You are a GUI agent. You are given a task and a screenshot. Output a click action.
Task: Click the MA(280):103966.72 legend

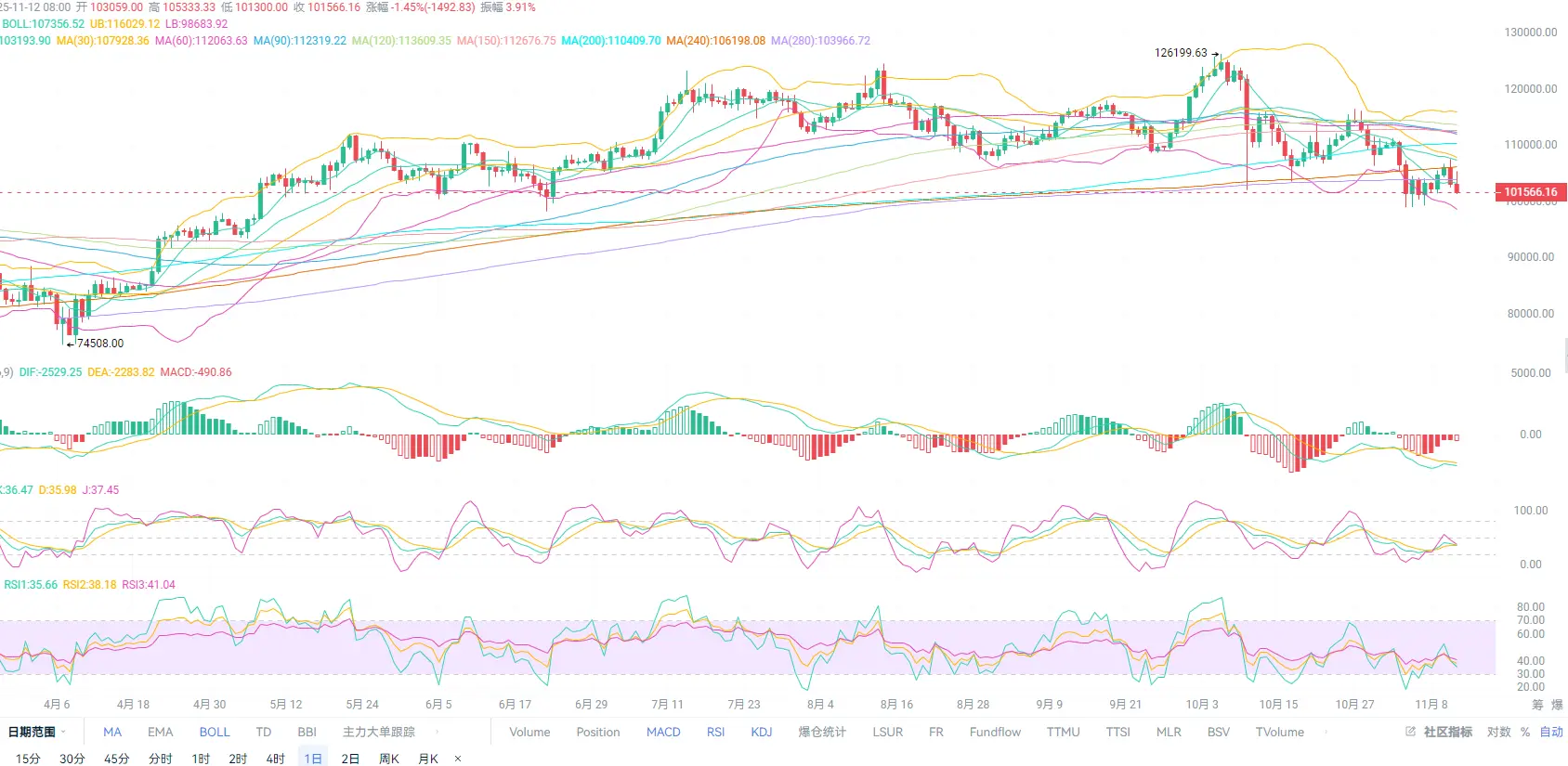tap(821, 41)
